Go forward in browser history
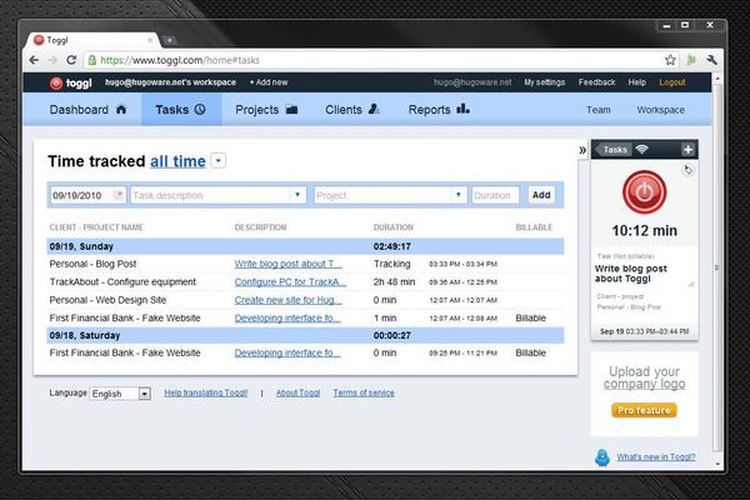Screen dimensions: 750x500 tap(53, 60)
